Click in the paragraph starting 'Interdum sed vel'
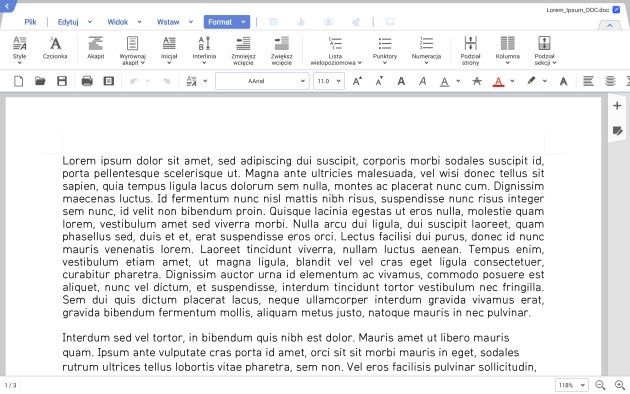 tap(299, 352)
